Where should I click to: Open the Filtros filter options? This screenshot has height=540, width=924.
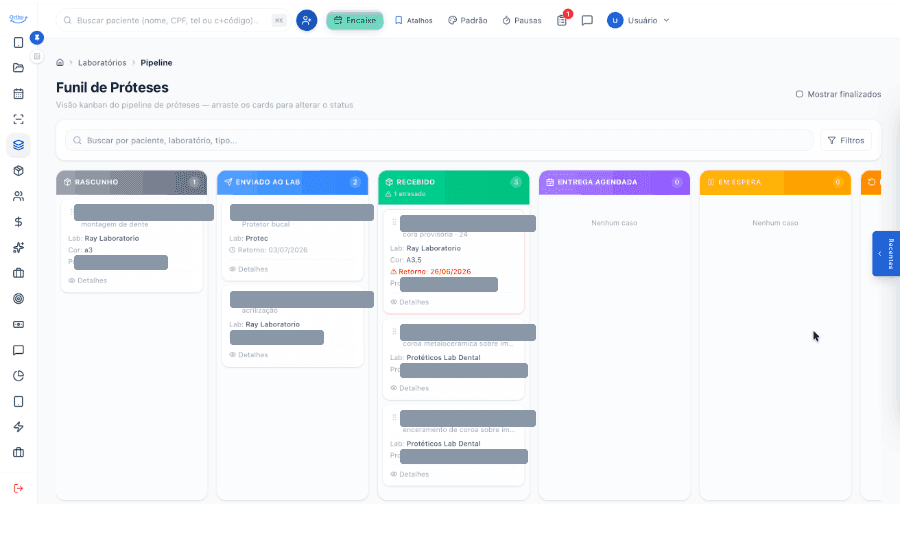tap(846, 140)
